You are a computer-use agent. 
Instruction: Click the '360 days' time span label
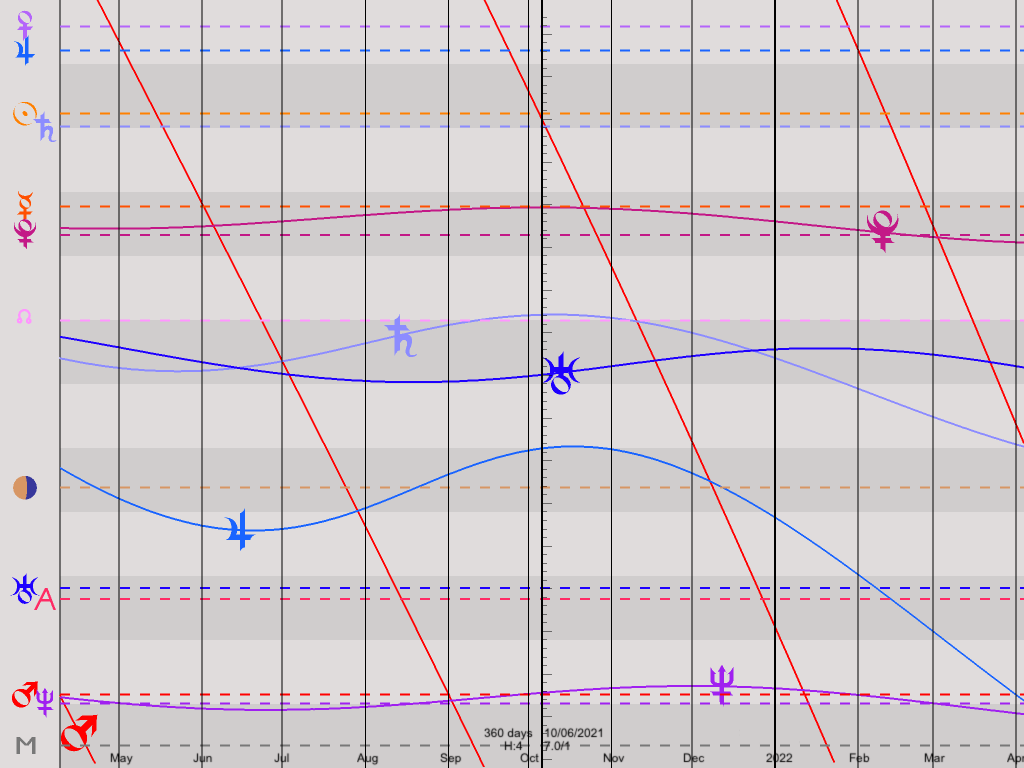[x=507, y=733]
